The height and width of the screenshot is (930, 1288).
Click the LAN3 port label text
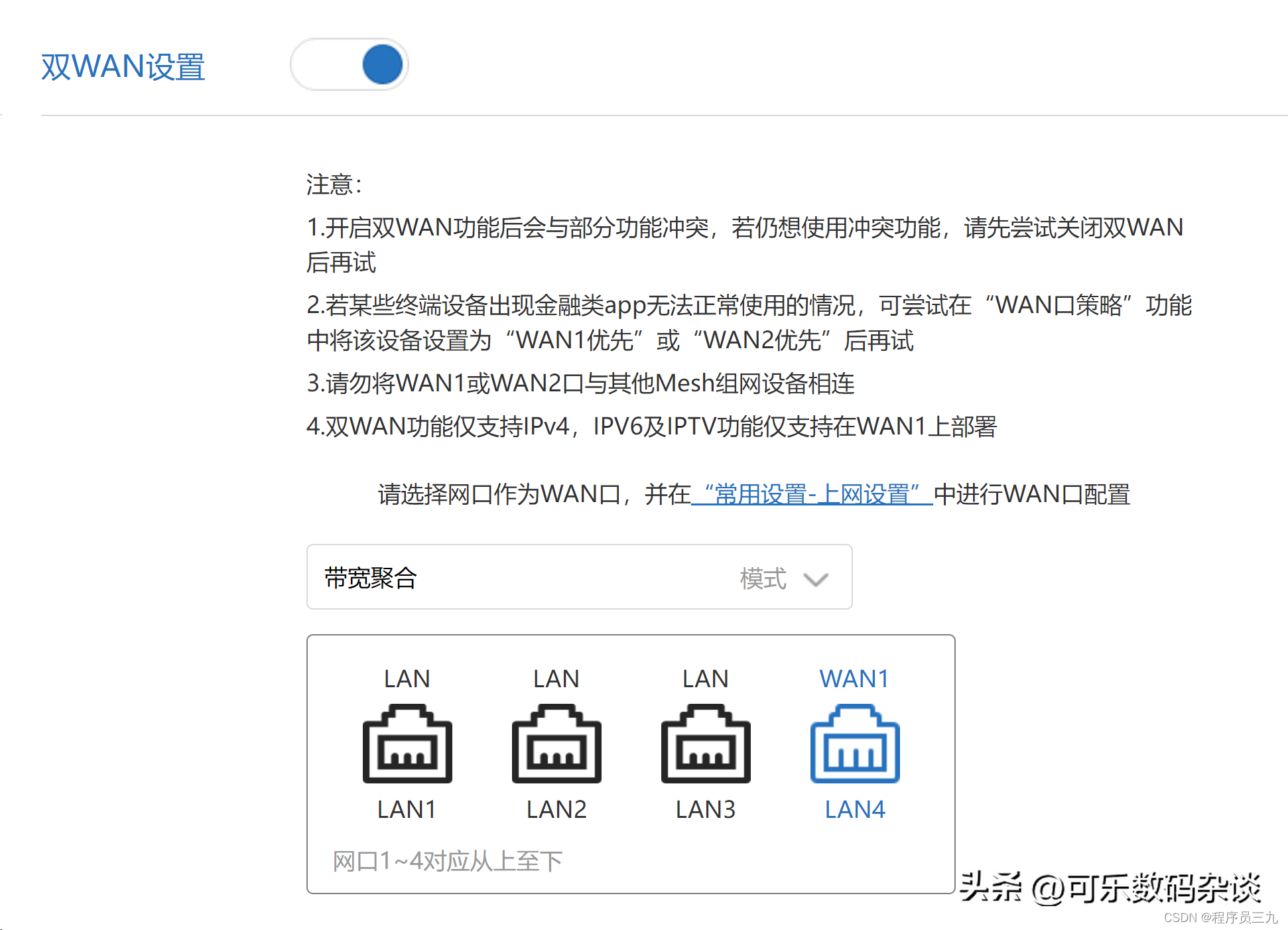pyautogui.click(x=706, y=809)
